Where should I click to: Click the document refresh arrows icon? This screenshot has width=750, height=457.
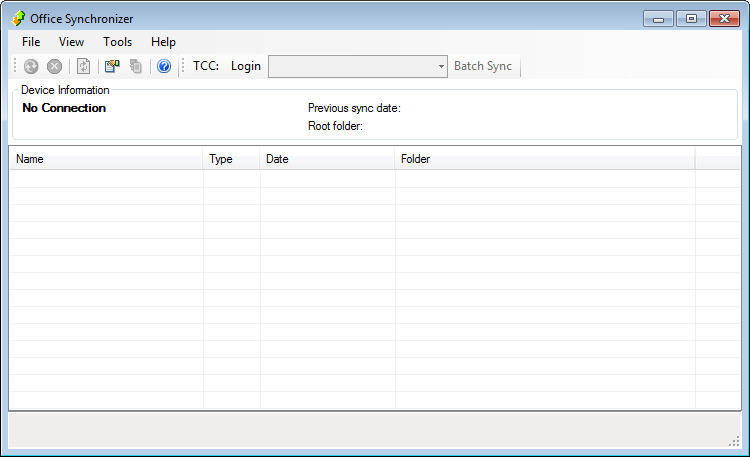pos(84,66)
